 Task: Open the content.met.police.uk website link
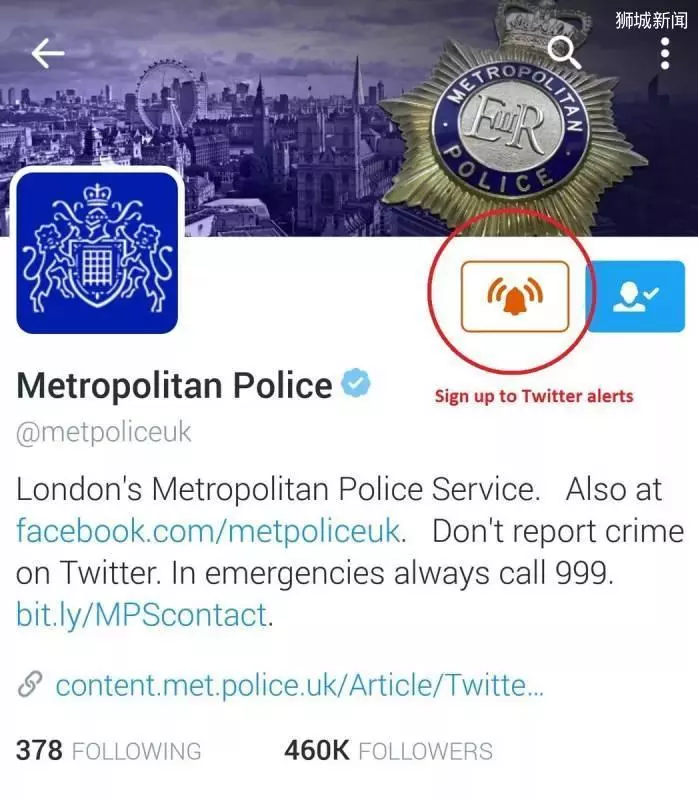[x=300, y=685]
